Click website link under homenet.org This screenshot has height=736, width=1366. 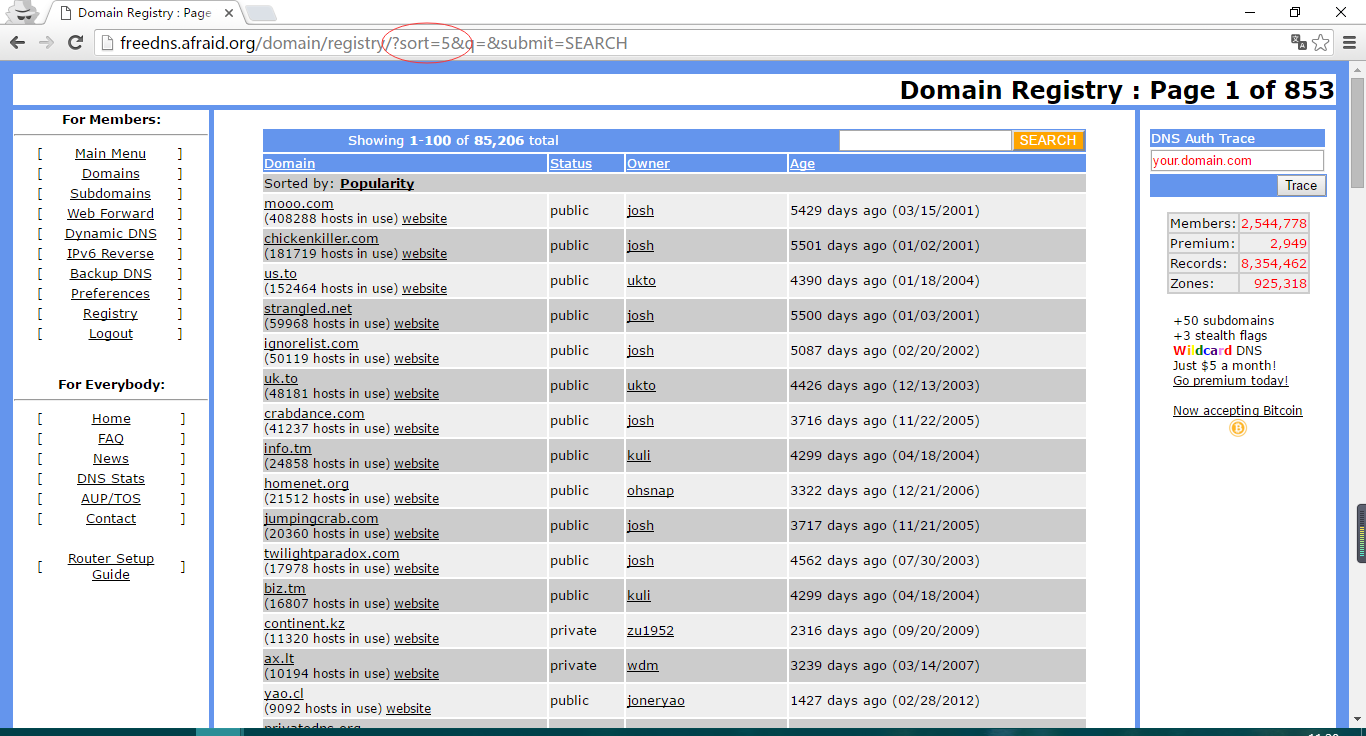point(416,499)
